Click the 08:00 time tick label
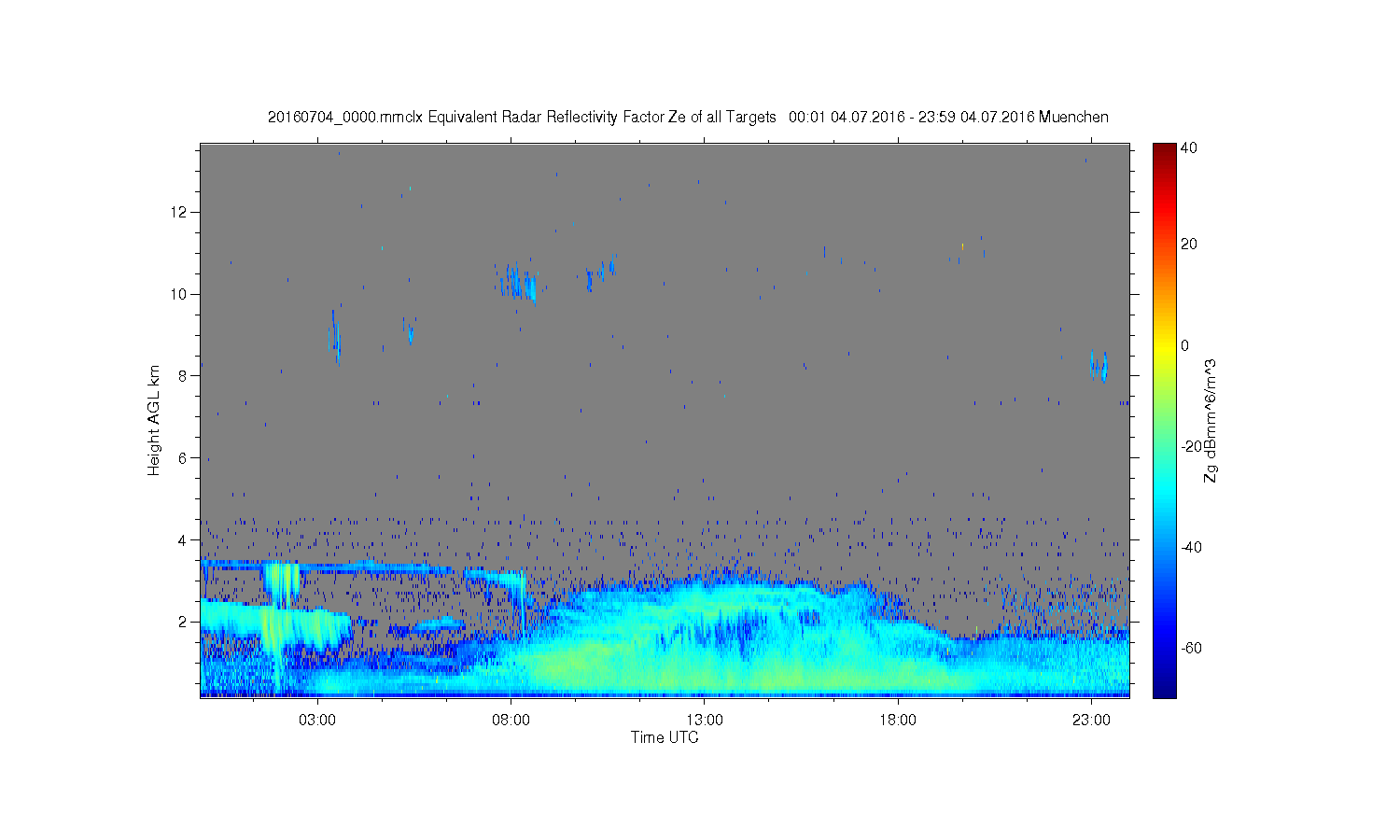Viewport: 1400px width, 840px height. pos(511,721)
